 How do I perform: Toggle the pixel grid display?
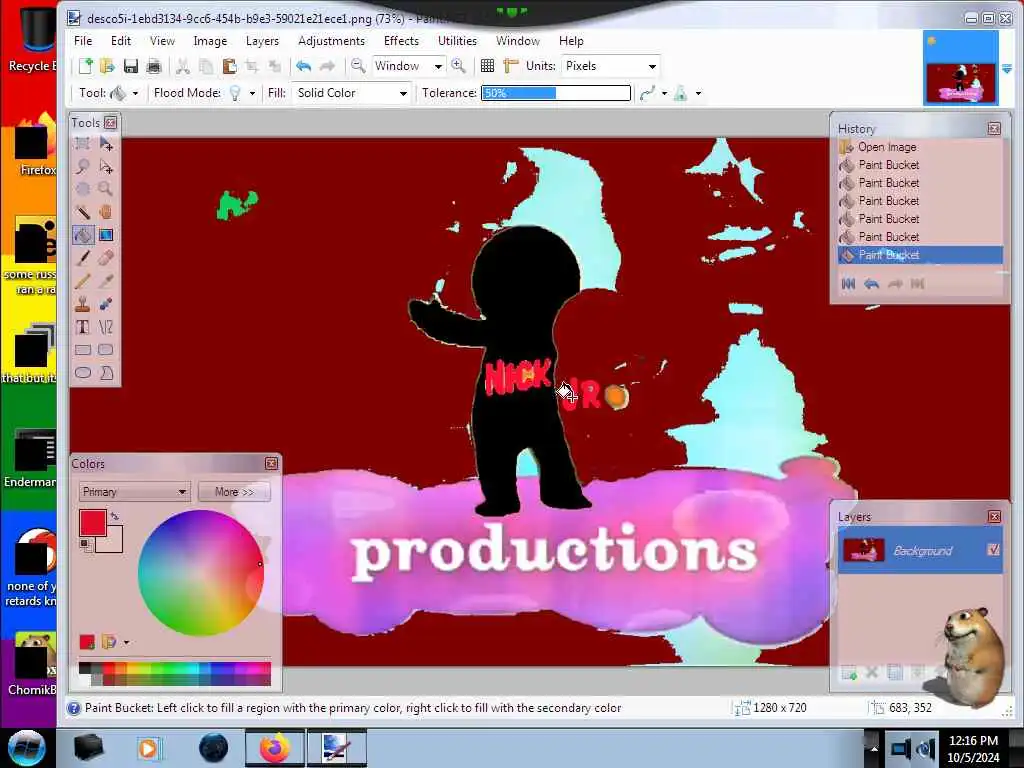(x=487, y=66)
